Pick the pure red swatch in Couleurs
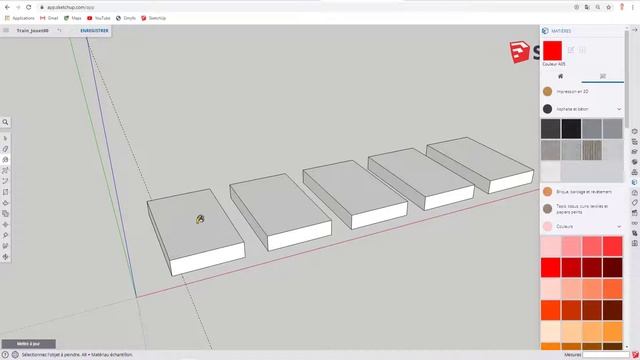The image size is (640, 360). click(551, 267)
